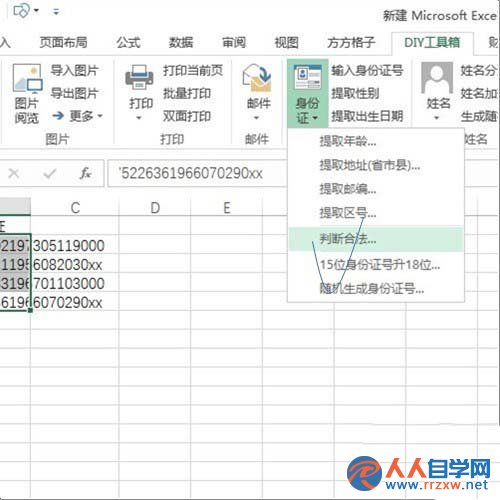Click the fx insert function icon

pos(85,173)
